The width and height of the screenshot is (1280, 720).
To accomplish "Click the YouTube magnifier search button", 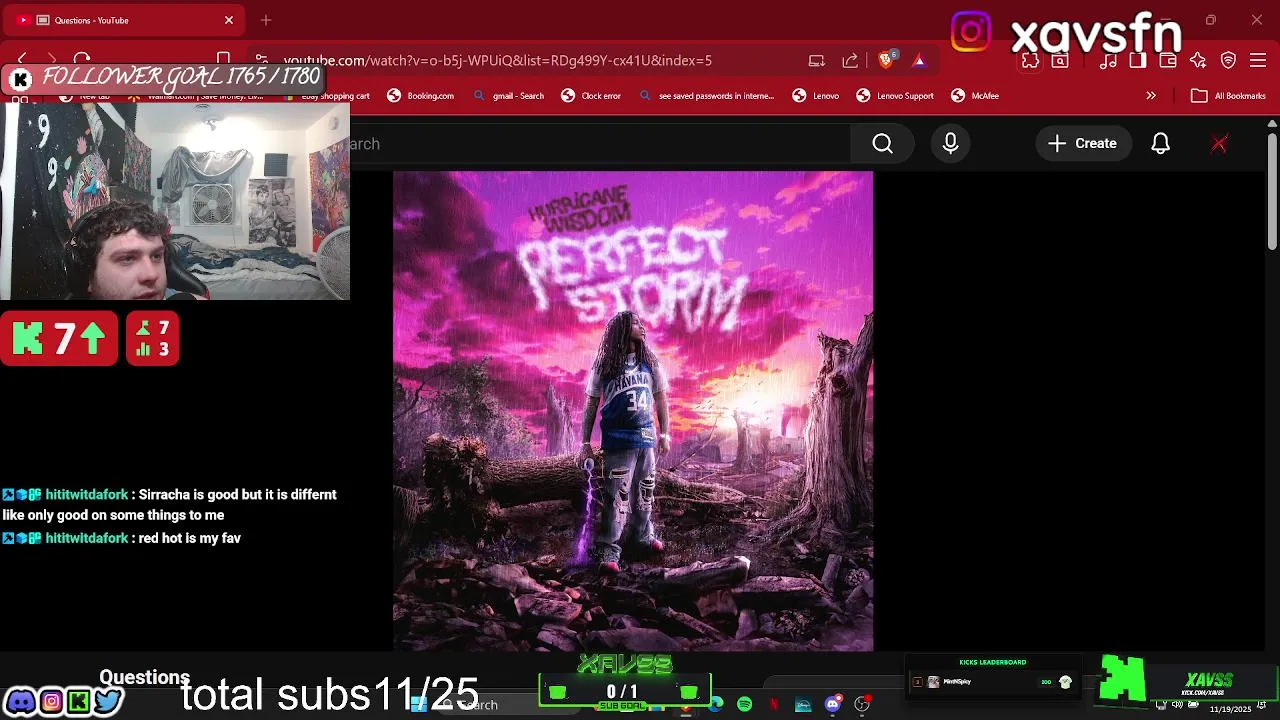I will point(883,144).
